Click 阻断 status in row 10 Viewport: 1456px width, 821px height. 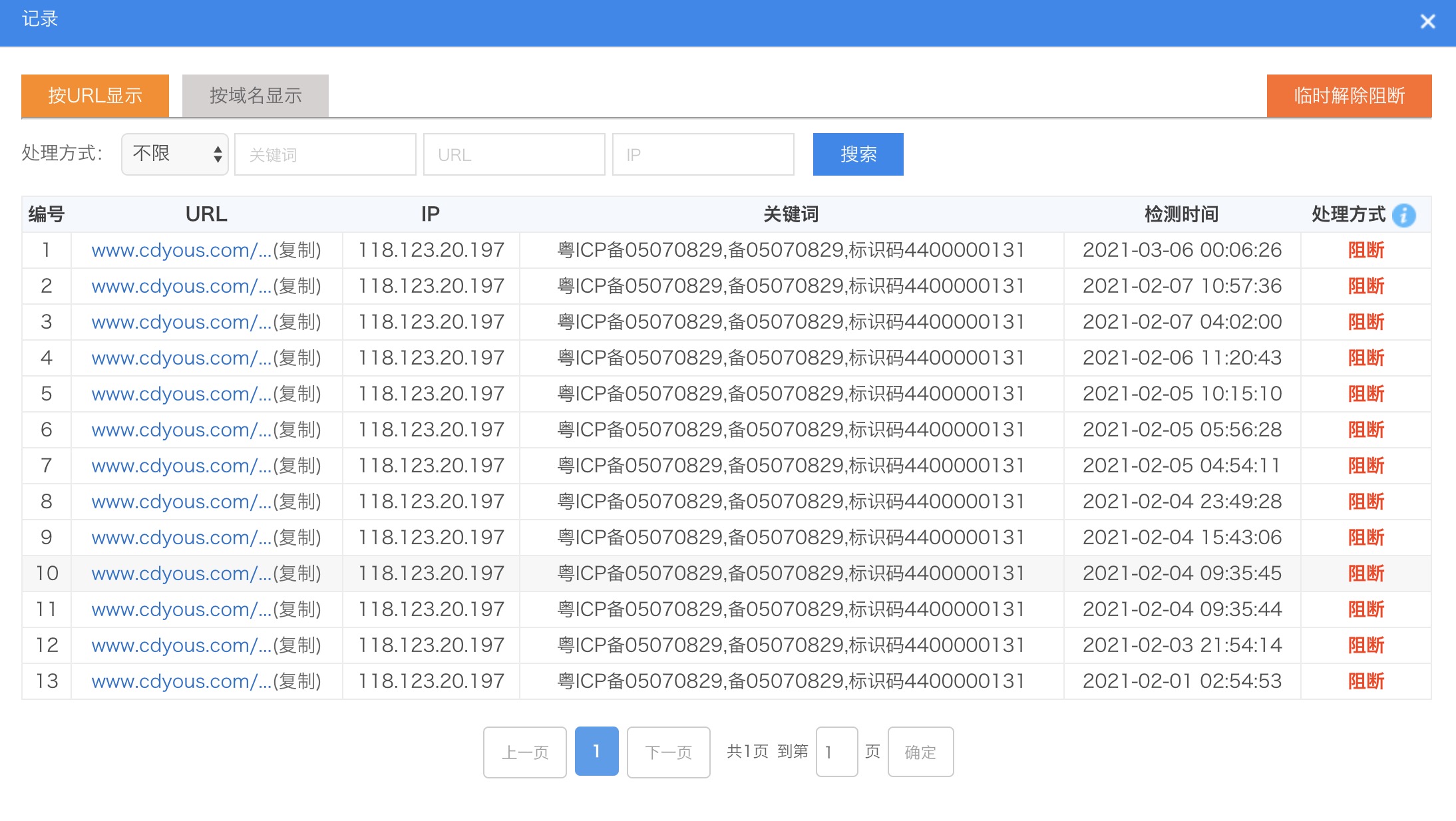(1365, 574)
